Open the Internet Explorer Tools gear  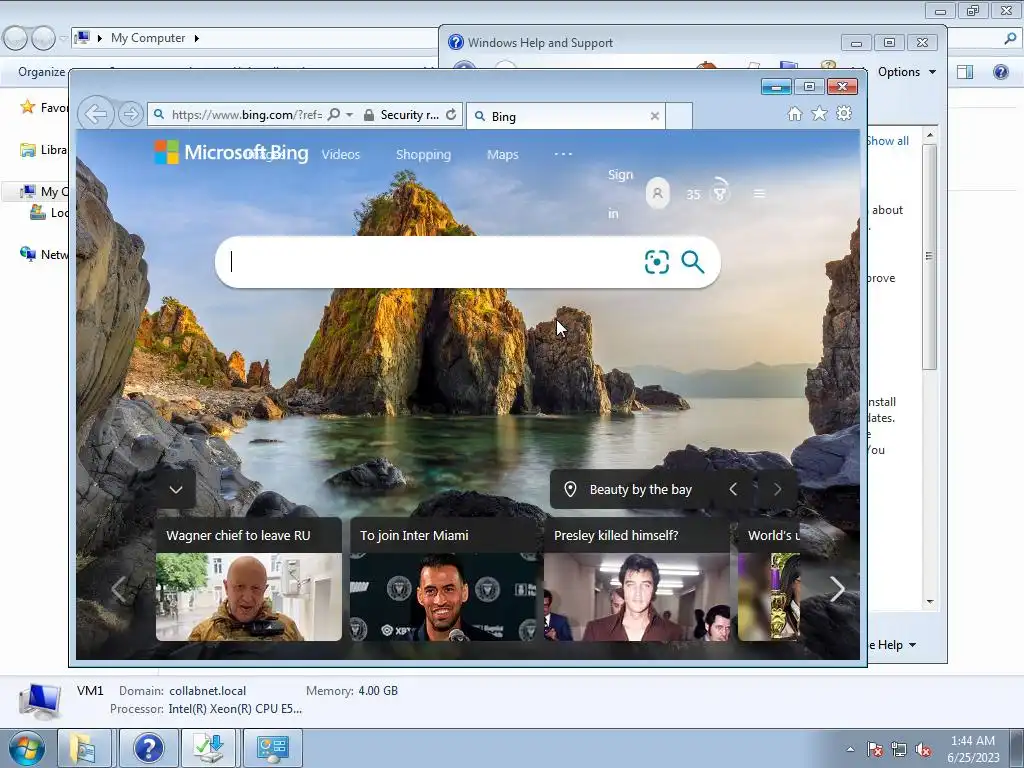coord(844,114)
